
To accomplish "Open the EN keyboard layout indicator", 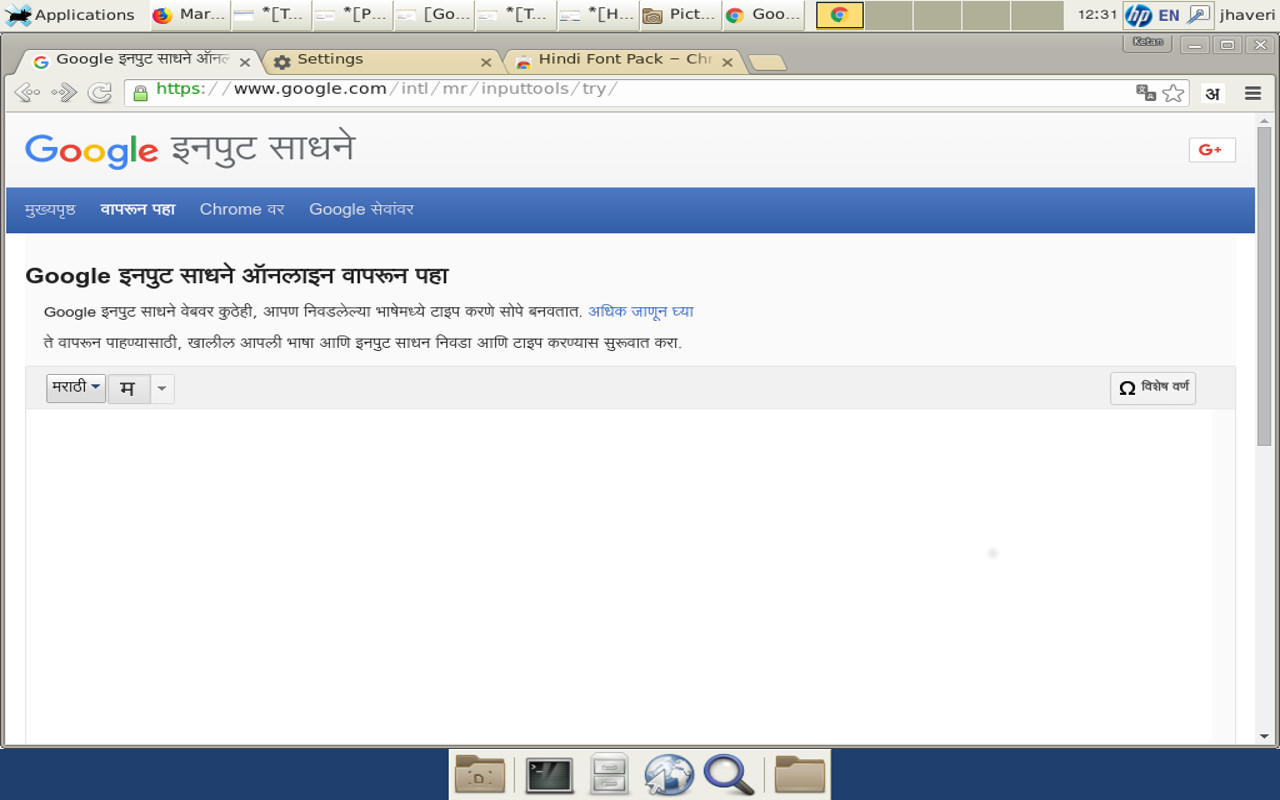I will 1168,15.
